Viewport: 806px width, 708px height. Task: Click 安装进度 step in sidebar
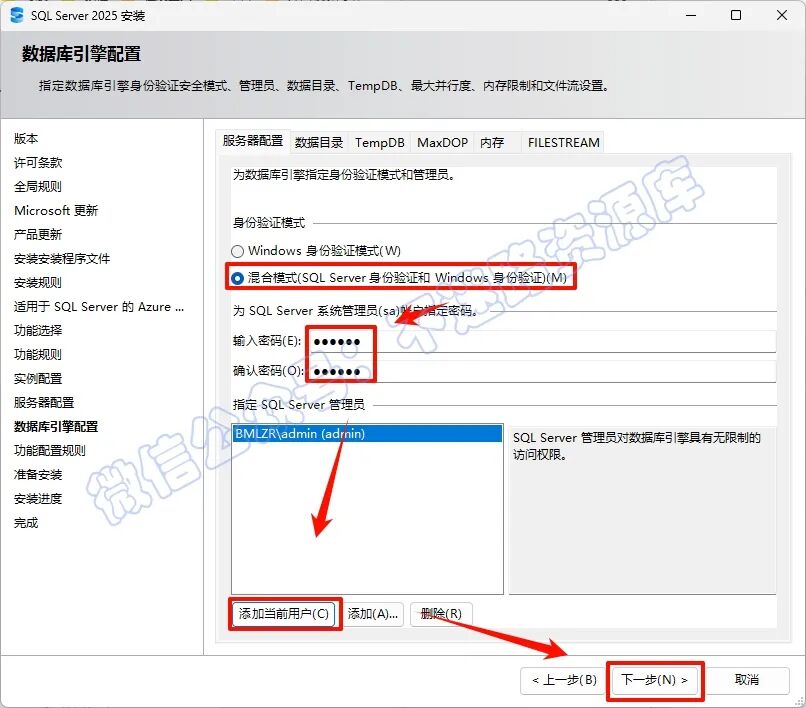38,499
